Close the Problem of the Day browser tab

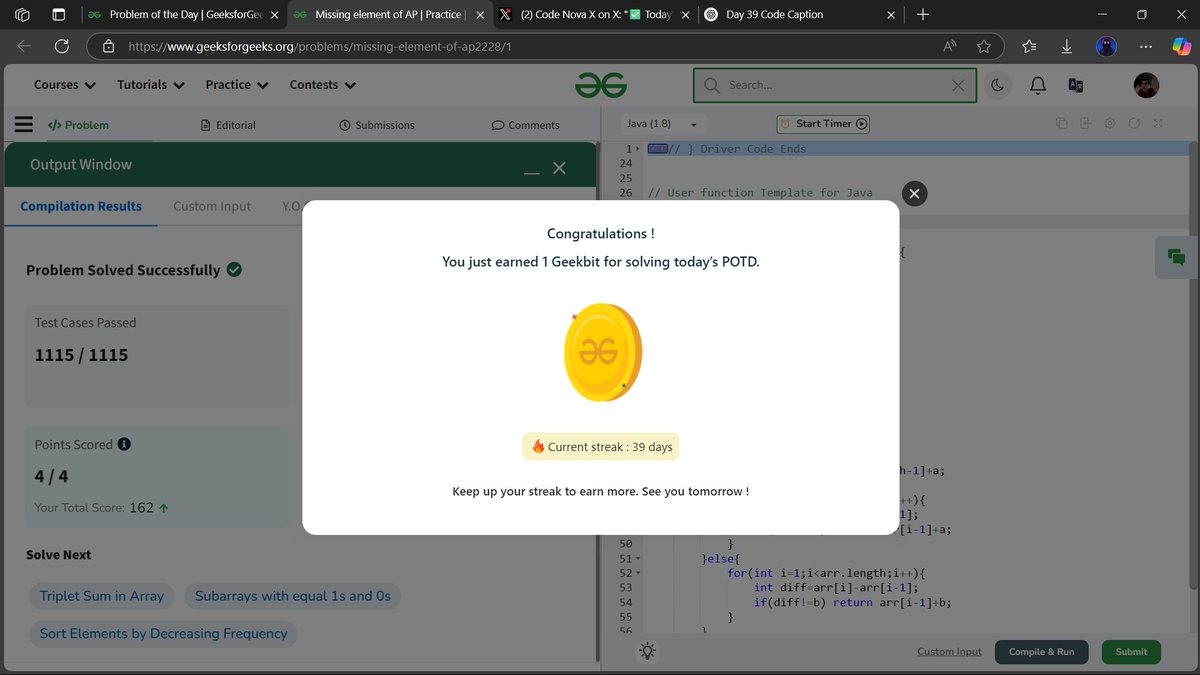(273, 15)
